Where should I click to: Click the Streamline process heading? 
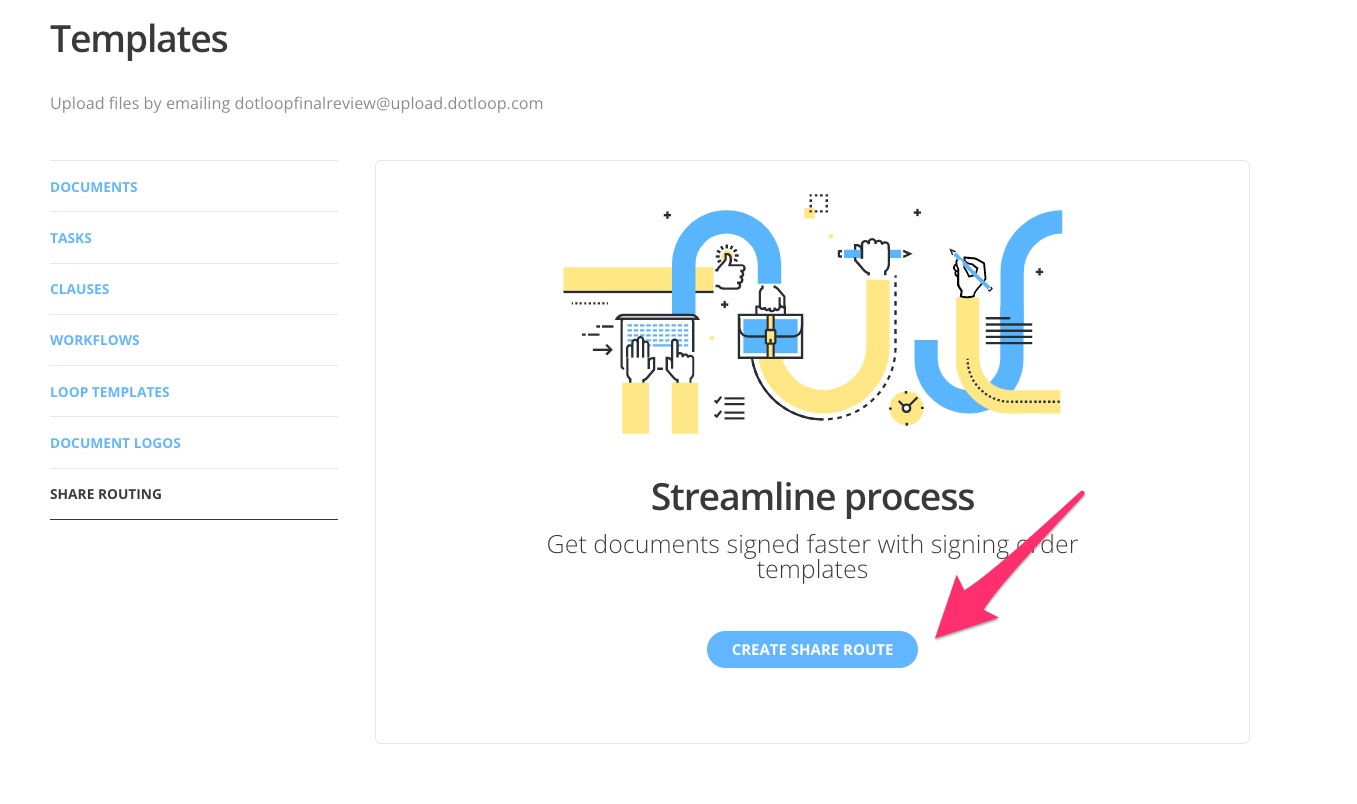pos(812,497)
